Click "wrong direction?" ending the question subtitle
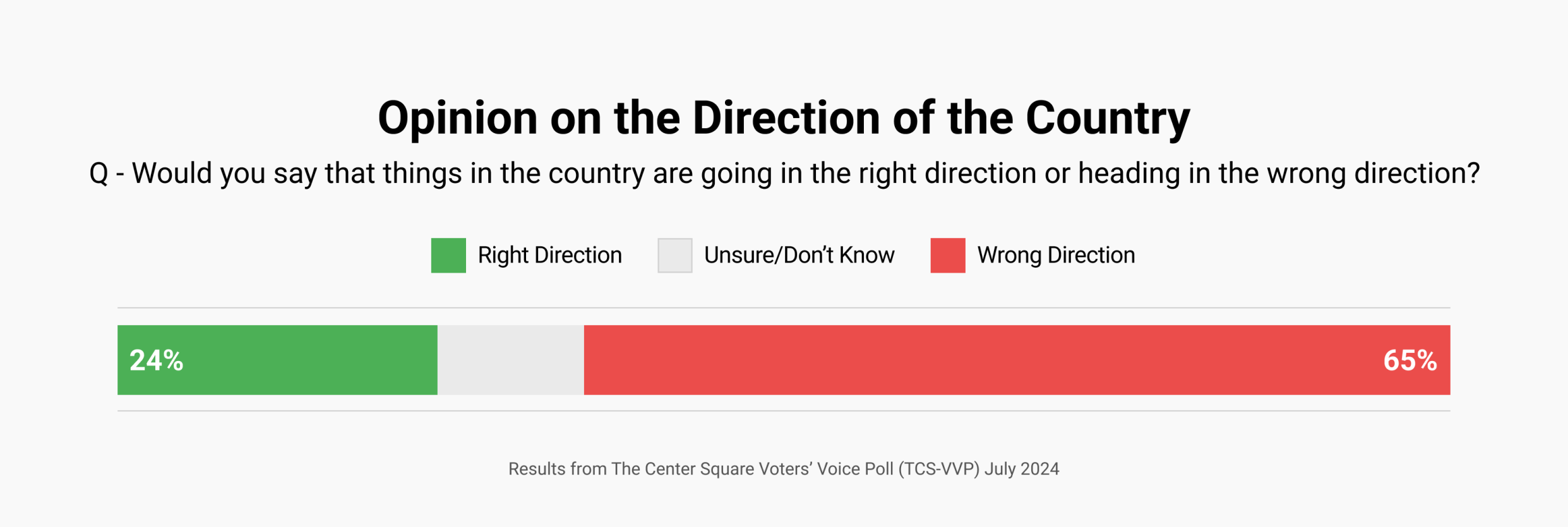The image size is (1568, 527). (1373, 174)
